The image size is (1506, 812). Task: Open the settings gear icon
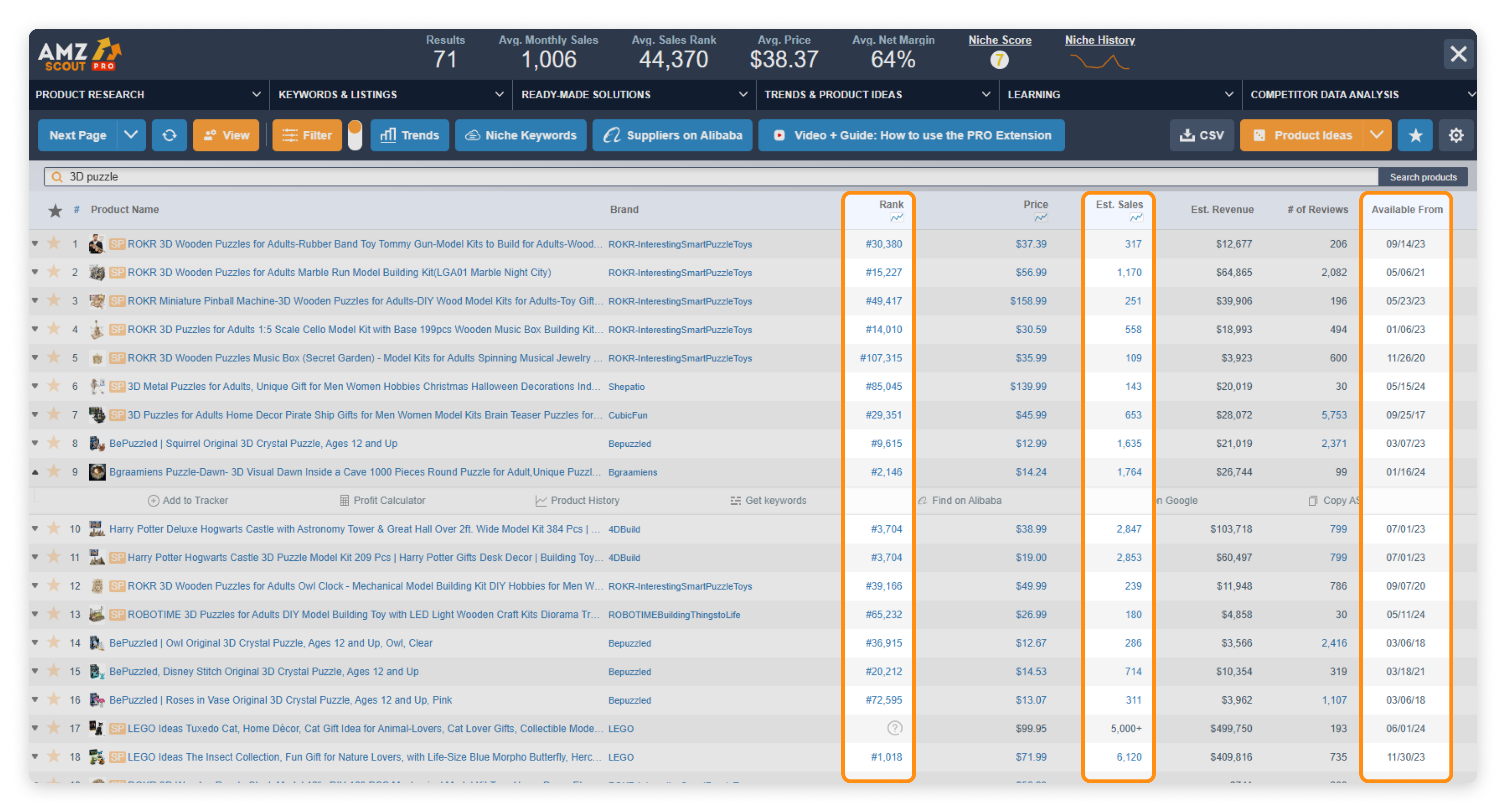click(x=1456, y=135)
